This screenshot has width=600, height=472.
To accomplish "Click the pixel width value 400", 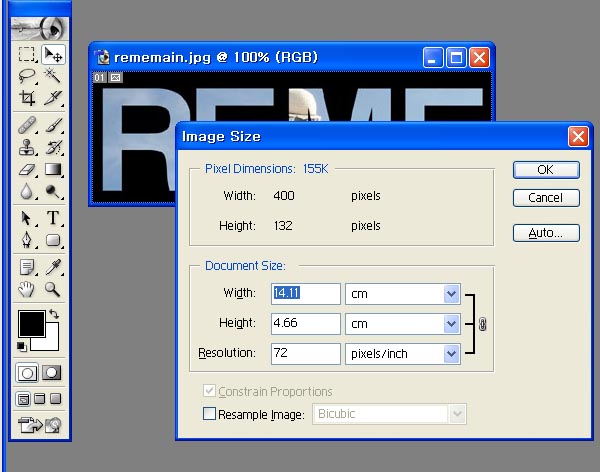I will (284, 196).
